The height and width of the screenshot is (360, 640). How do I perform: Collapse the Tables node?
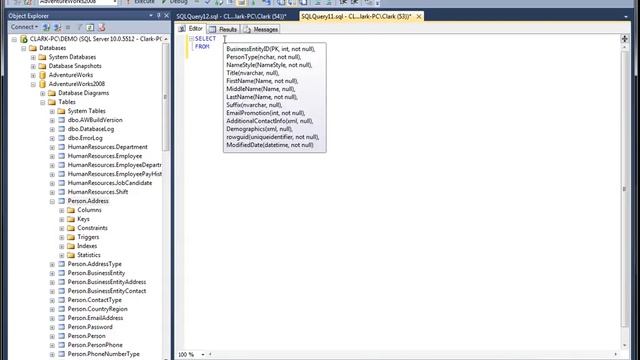[42, 102]
